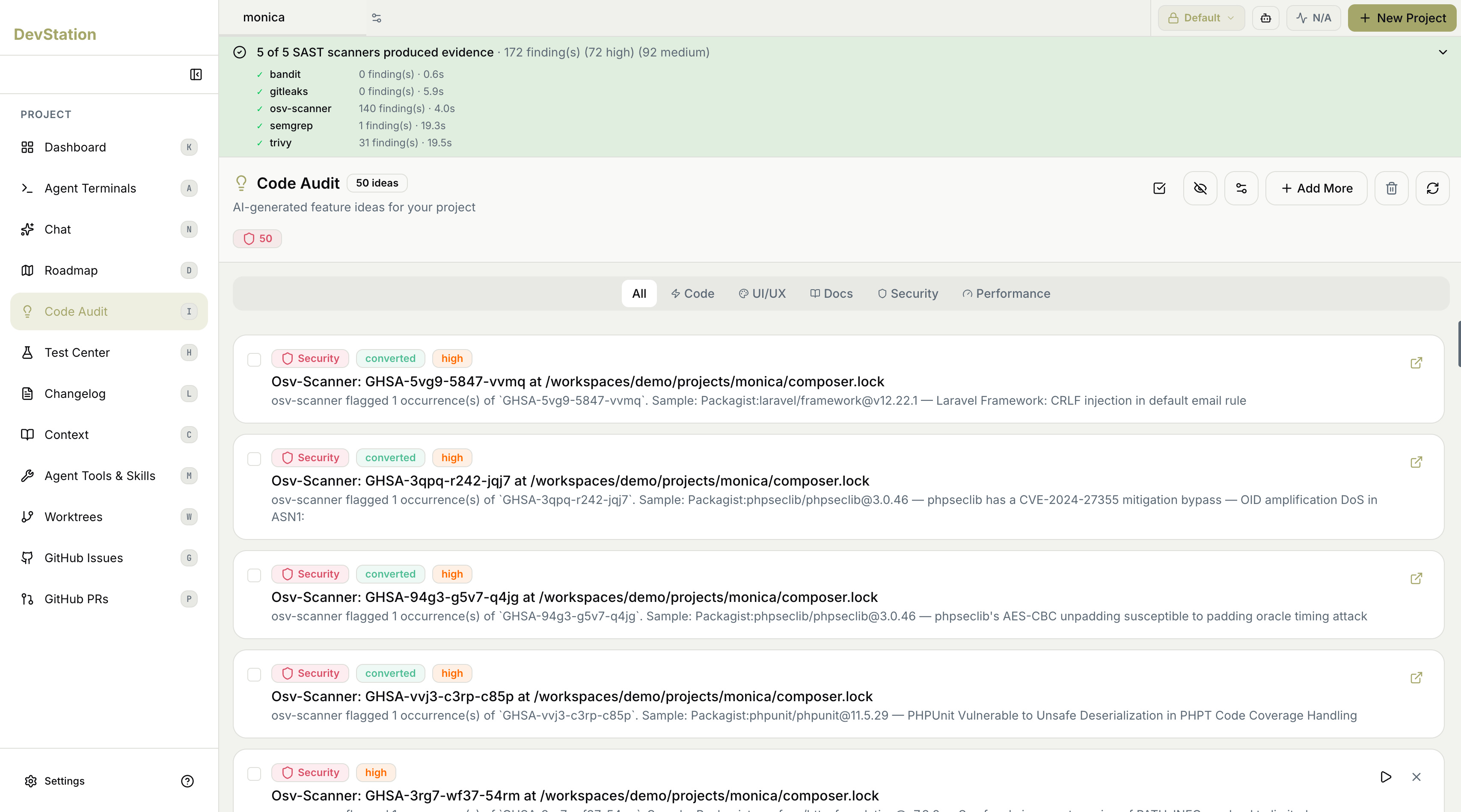Open the Changelog page
The width and height of the screenshot is (1461, 812).
point(109,394)
